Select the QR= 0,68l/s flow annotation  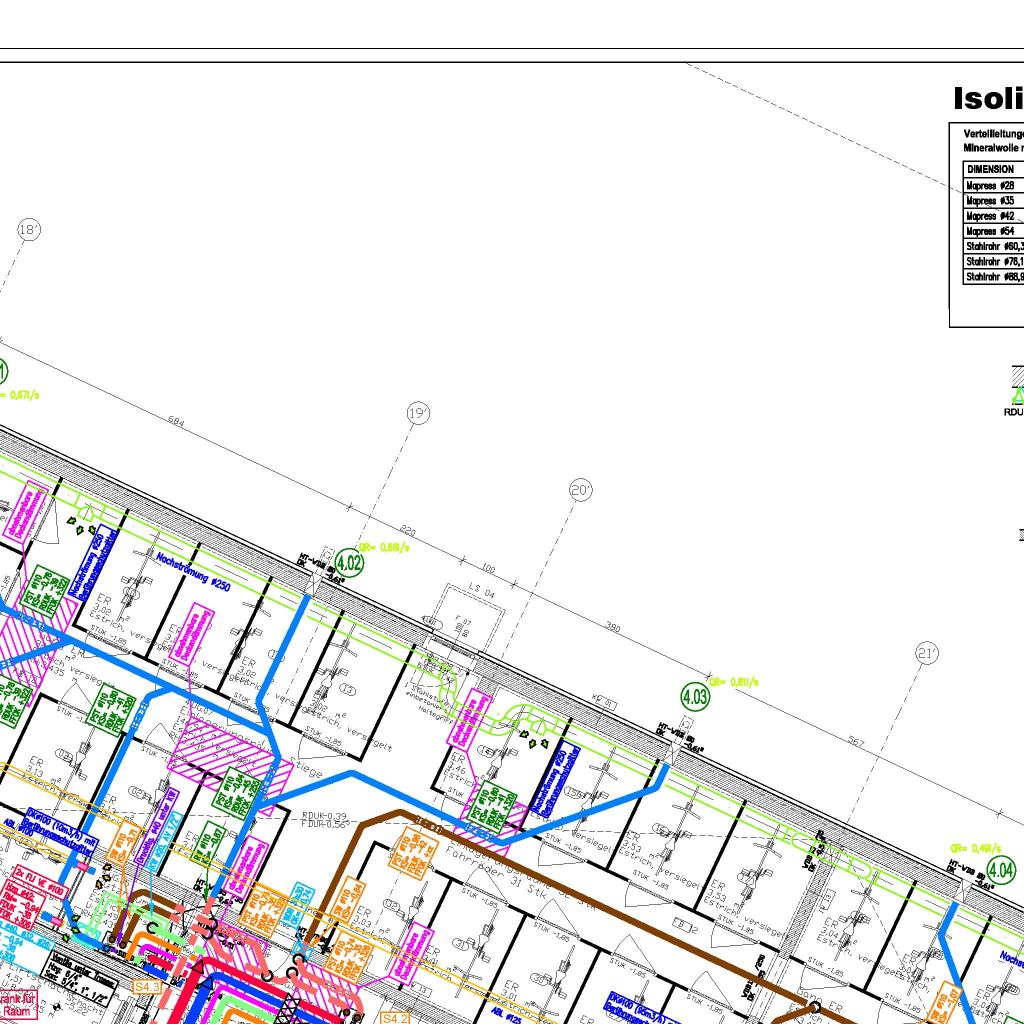384,547
